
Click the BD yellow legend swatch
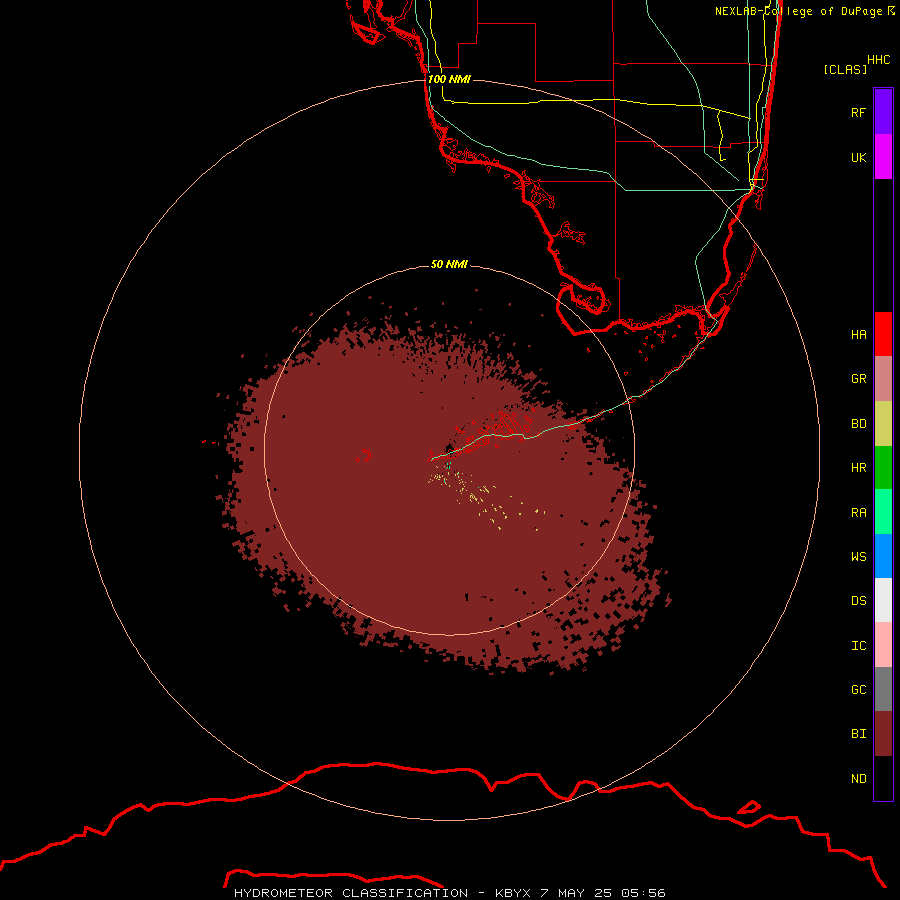pyautogui.click(x=883, y=424)
